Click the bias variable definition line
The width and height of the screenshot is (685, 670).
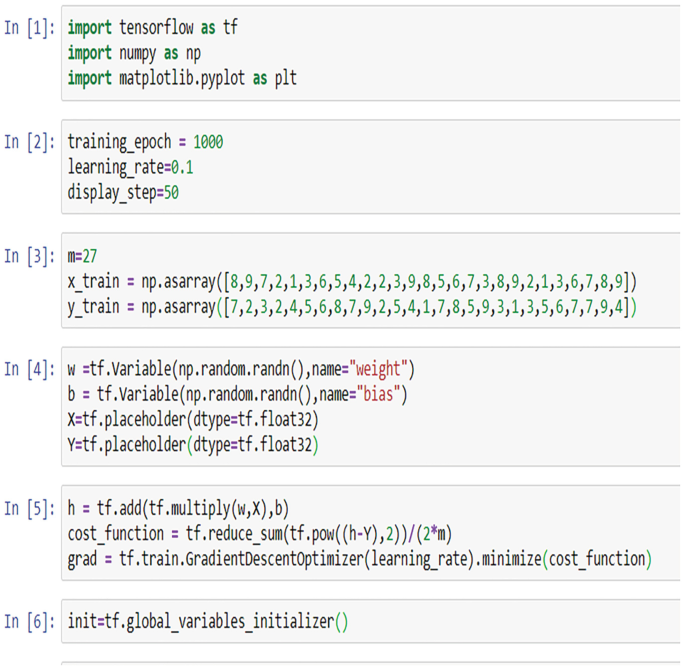[235, 395]
